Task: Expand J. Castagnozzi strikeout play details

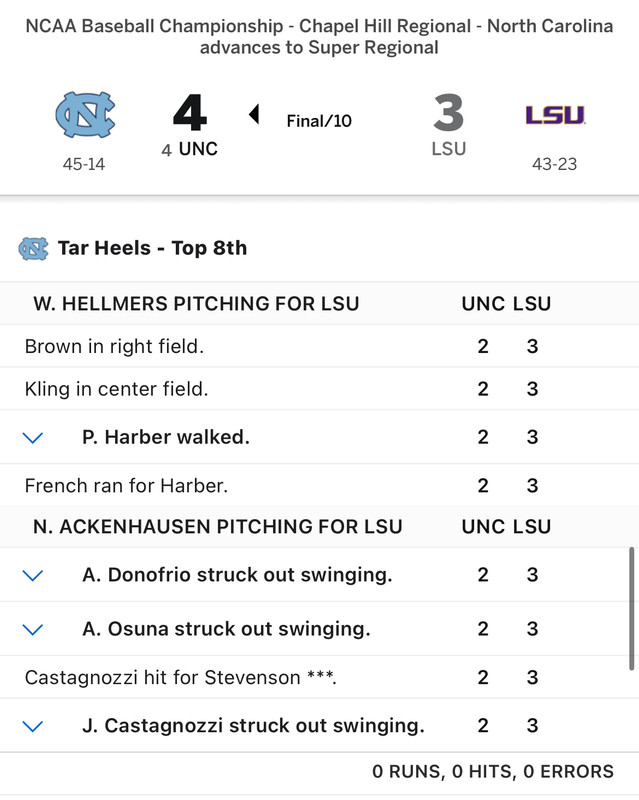Action: [x=33, y=726]
